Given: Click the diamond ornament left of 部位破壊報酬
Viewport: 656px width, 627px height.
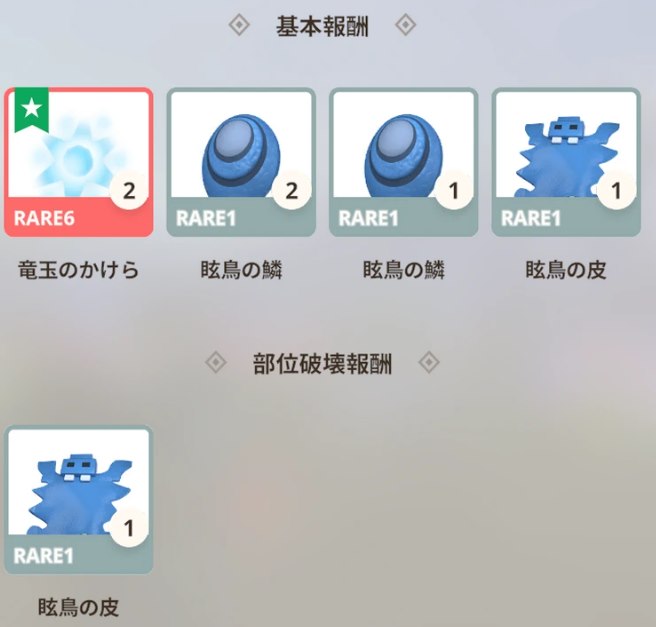Looking at the screenshot, I should click(x=216, y=362).
